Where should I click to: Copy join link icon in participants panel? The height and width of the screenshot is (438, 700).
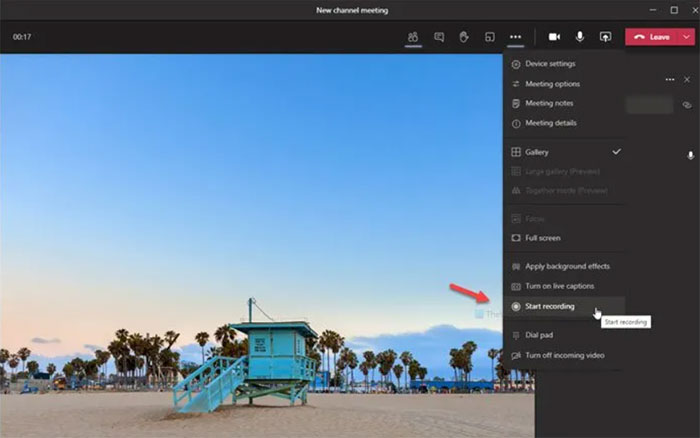(687, 104)
